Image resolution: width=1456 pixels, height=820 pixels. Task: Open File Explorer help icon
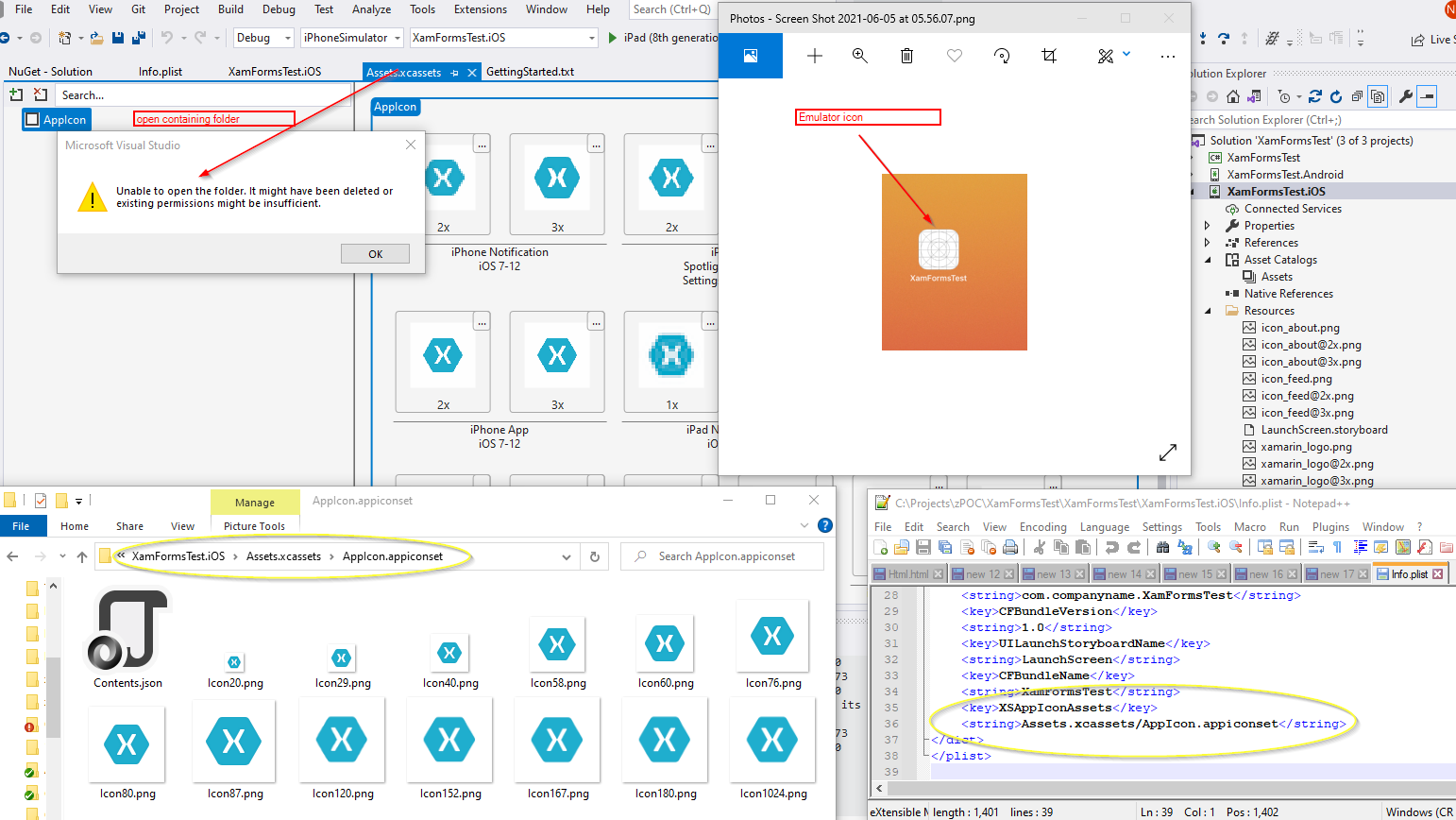(x=824, y=525)
